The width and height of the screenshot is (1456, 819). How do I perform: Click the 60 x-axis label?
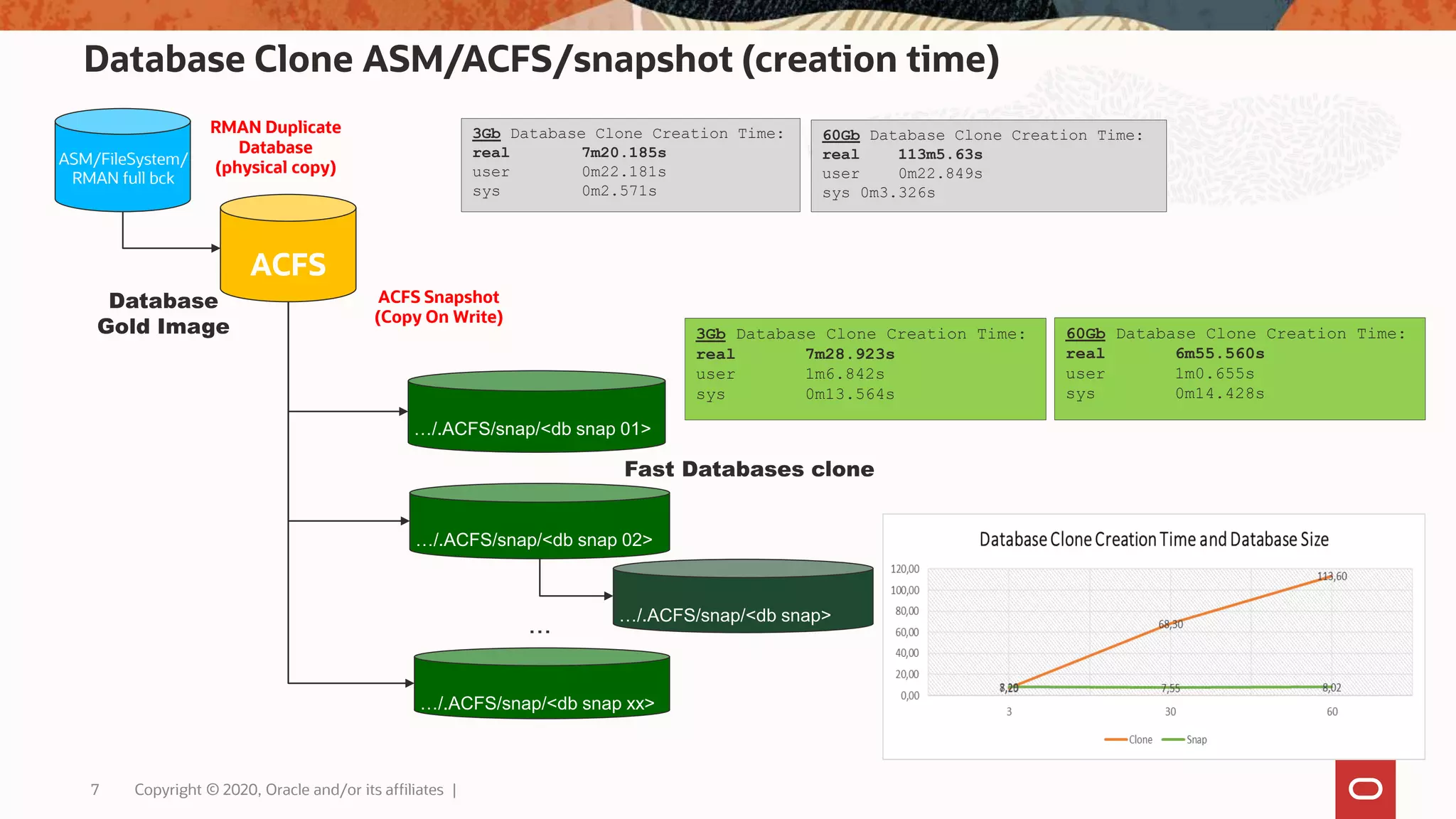(x=1332, y=712)
